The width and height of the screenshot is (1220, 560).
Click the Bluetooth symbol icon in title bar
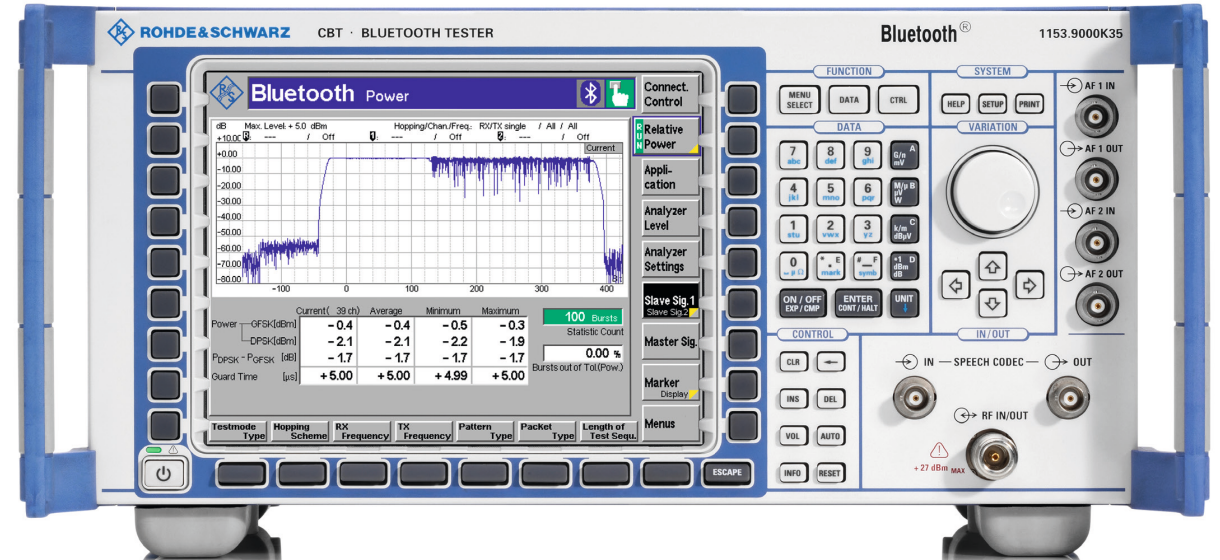(591, 93)
